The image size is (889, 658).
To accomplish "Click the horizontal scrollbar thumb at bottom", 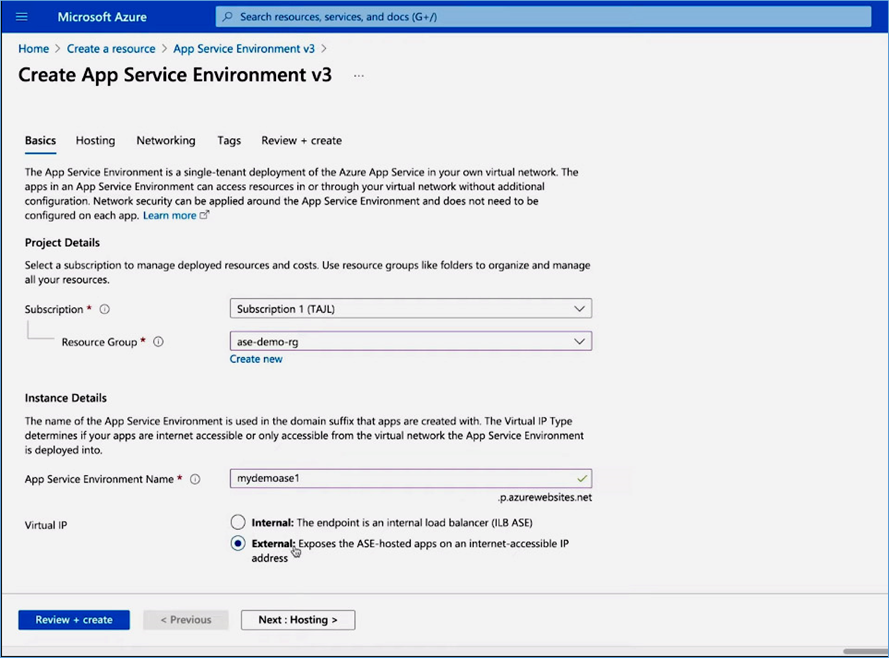I will click(865, 651).
